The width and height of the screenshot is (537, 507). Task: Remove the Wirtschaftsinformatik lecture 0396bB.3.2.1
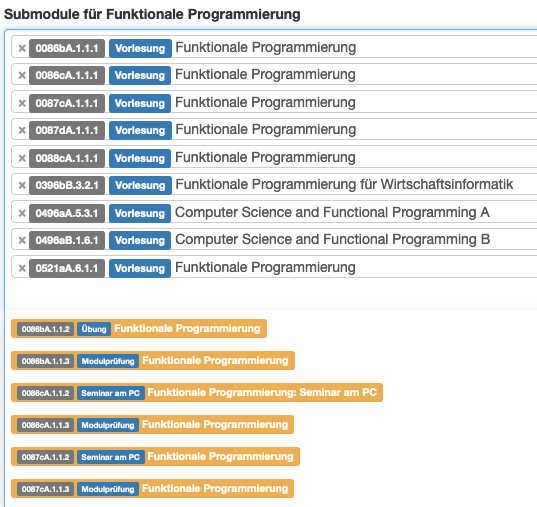[x=22, y=185]
